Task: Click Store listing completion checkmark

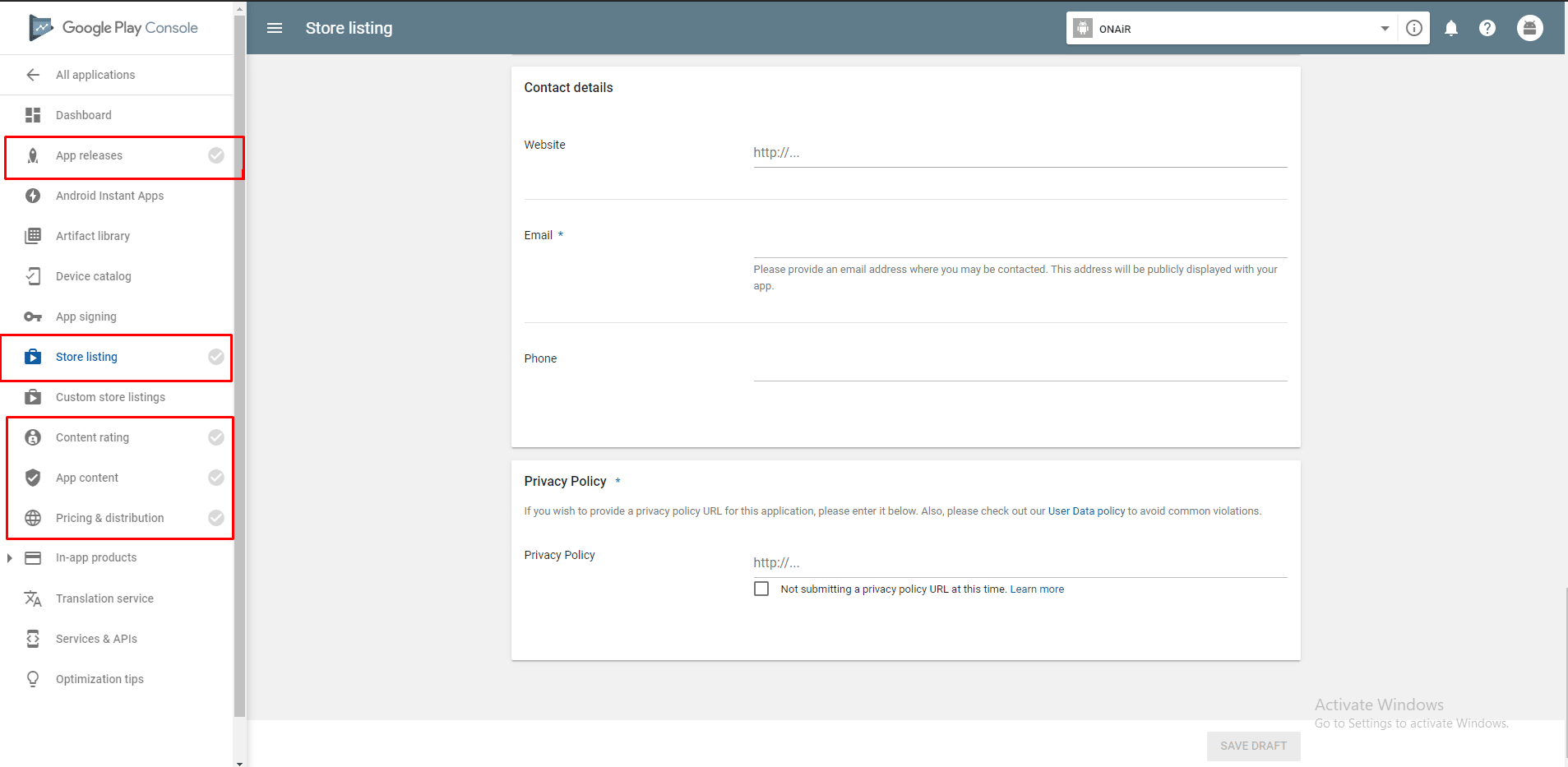Action: [216, 357]
